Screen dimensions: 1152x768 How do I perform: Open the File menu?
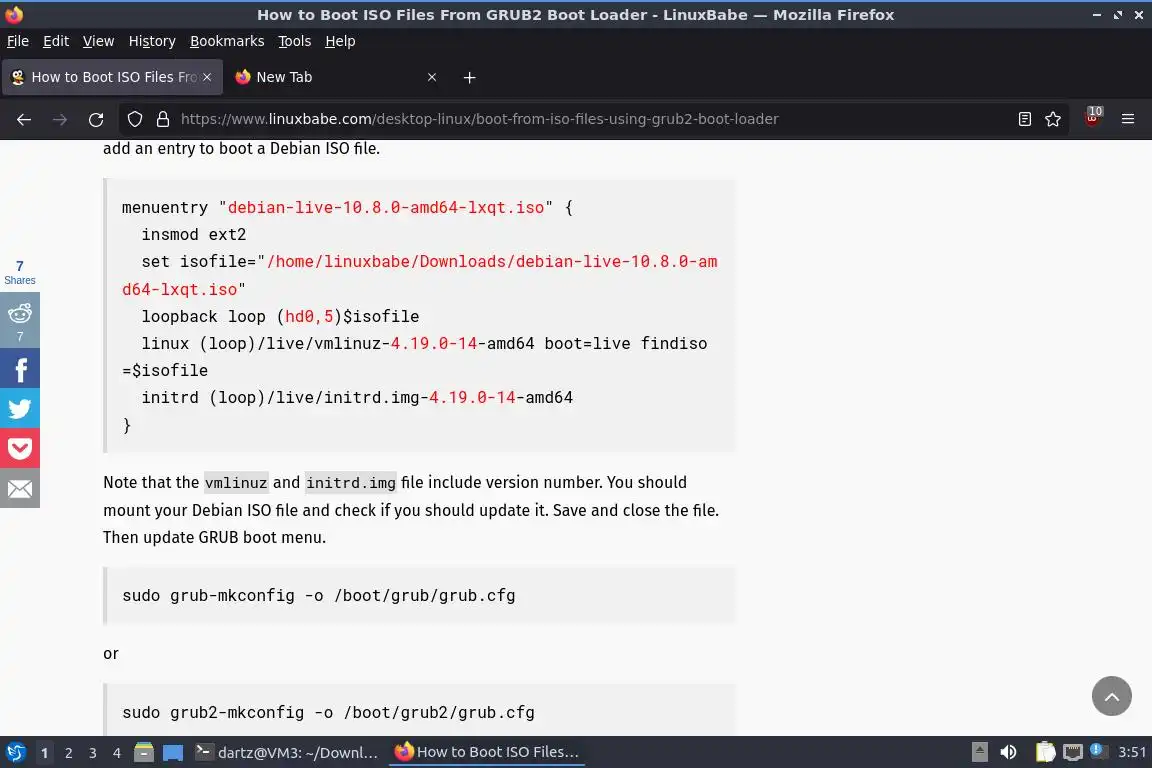[18, 41]
